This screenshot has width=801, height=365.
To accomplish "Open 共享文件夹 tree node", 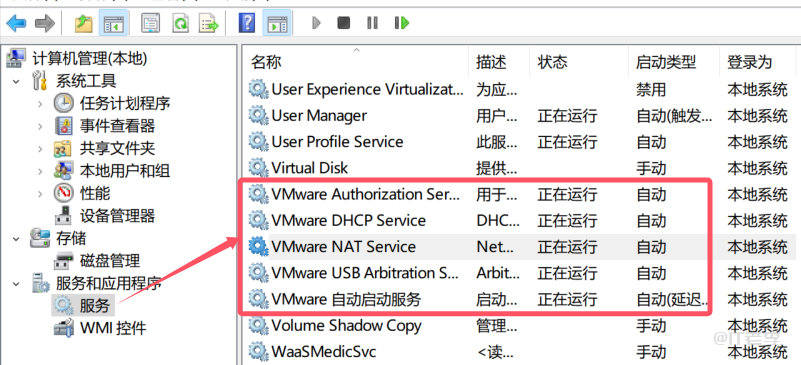I will point(117,148).
